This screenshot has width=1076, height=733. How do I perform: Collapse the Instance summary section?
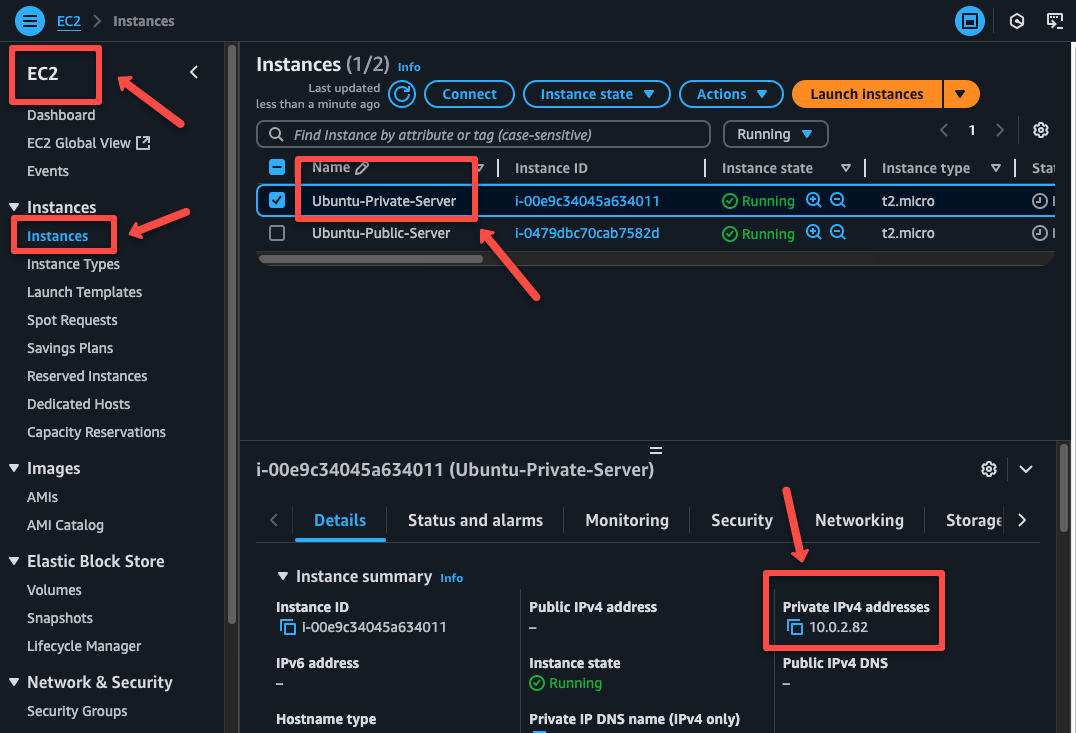point(283,576)
